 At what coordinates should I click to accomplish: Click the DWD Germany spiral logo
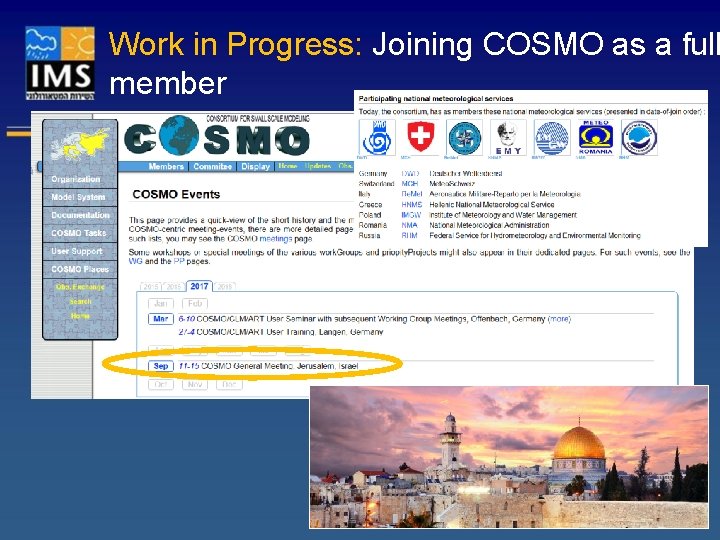pyautogui.click(x=377, y=138)
